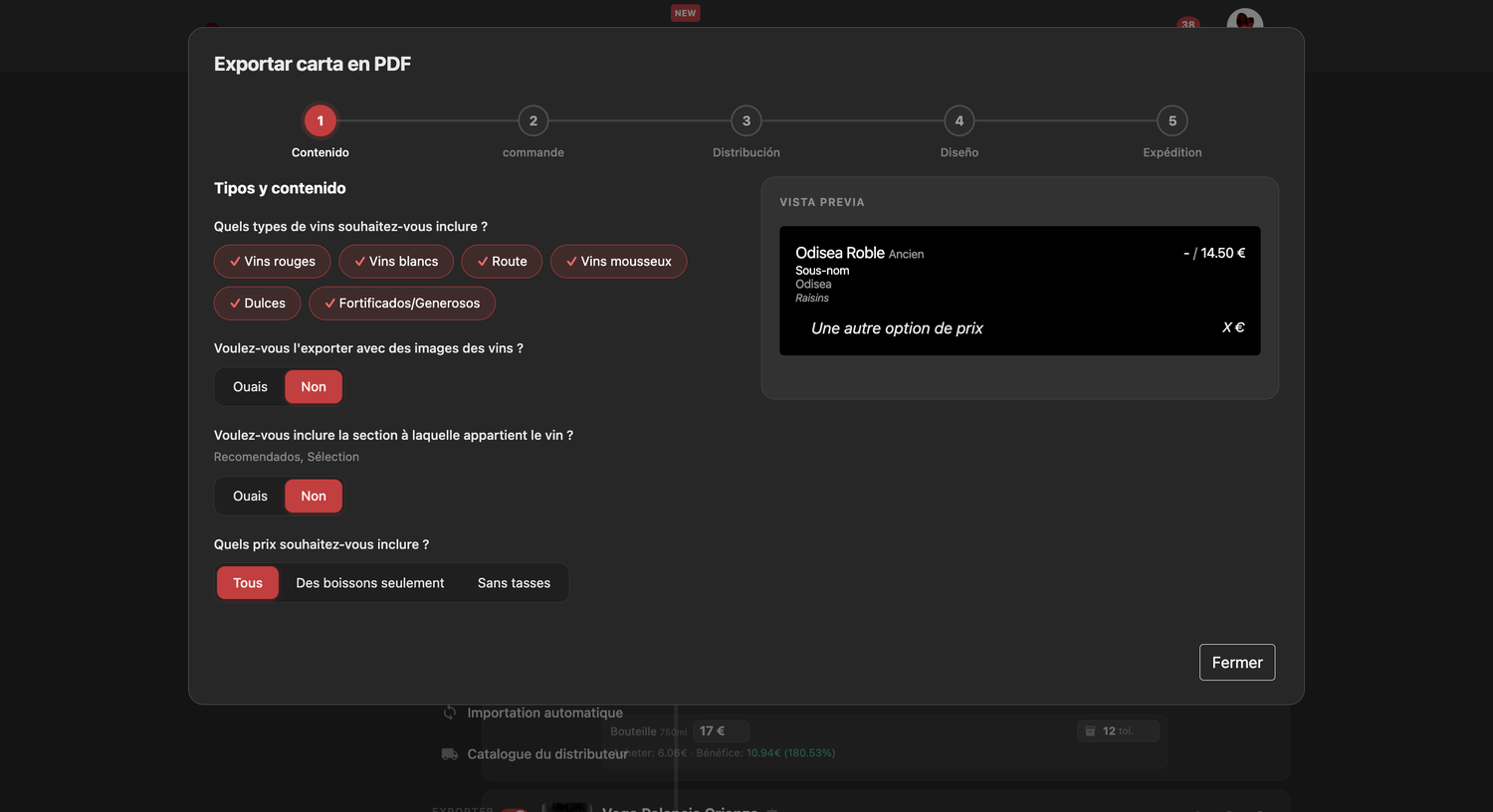Close the dialog with the Fermer button
This screenshot has width=1493, height=812.
point(1237,663)
